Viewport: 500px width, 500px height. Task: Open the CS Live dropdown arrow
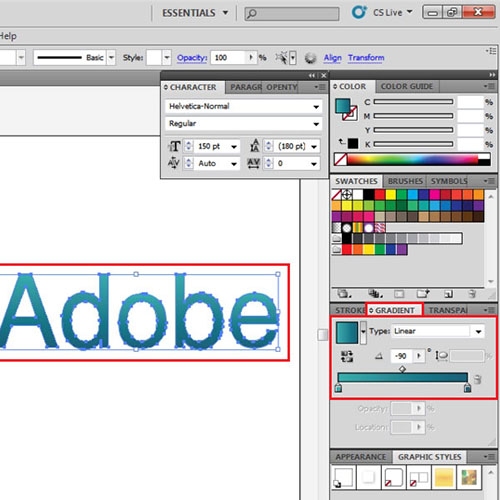click(x=410, y=12)
